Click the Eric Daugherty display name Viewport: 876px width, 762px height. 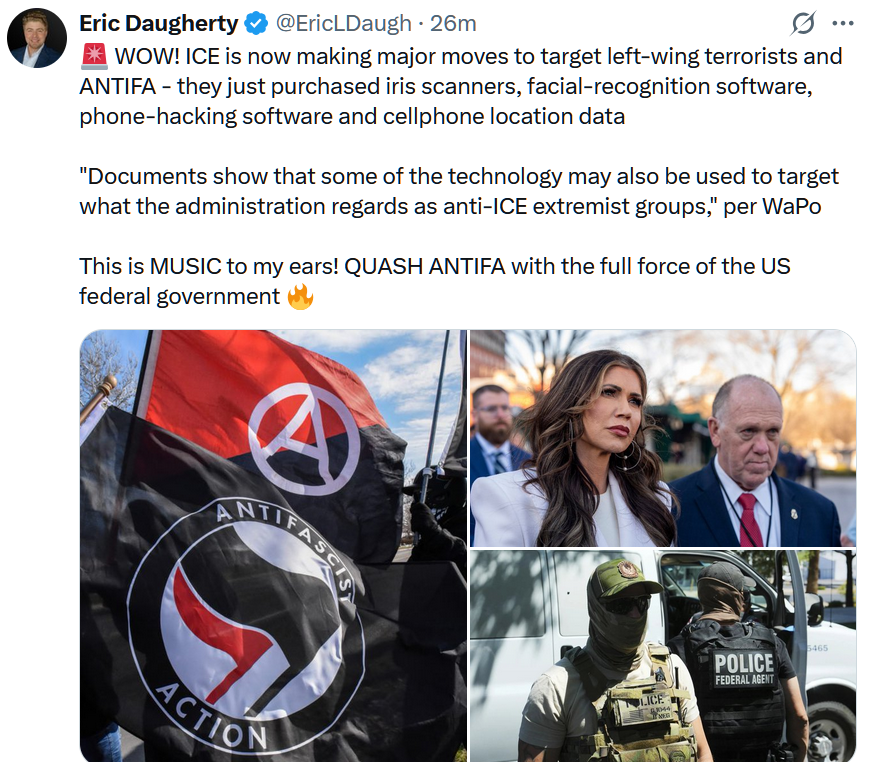(x=159, y=23)
